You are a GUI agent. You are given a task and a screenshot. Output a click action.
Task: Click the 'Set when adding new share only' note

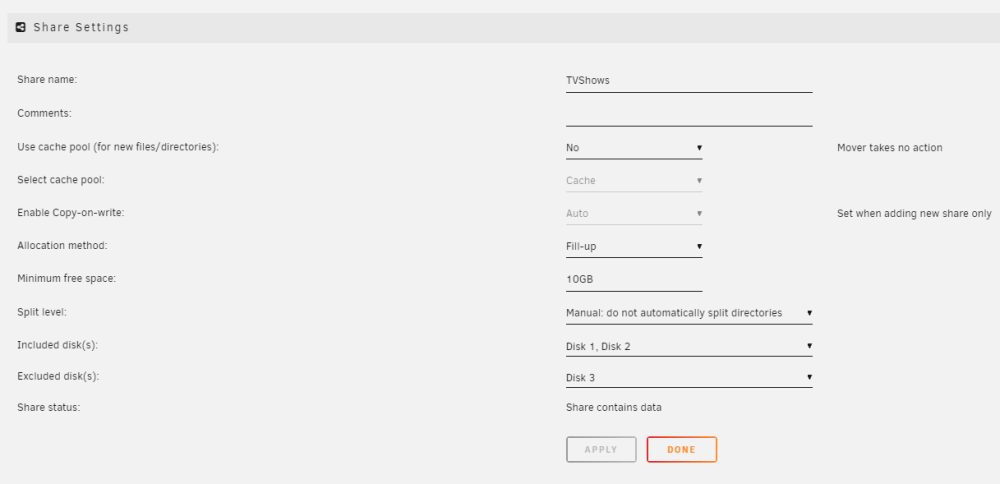click(914, 214)
